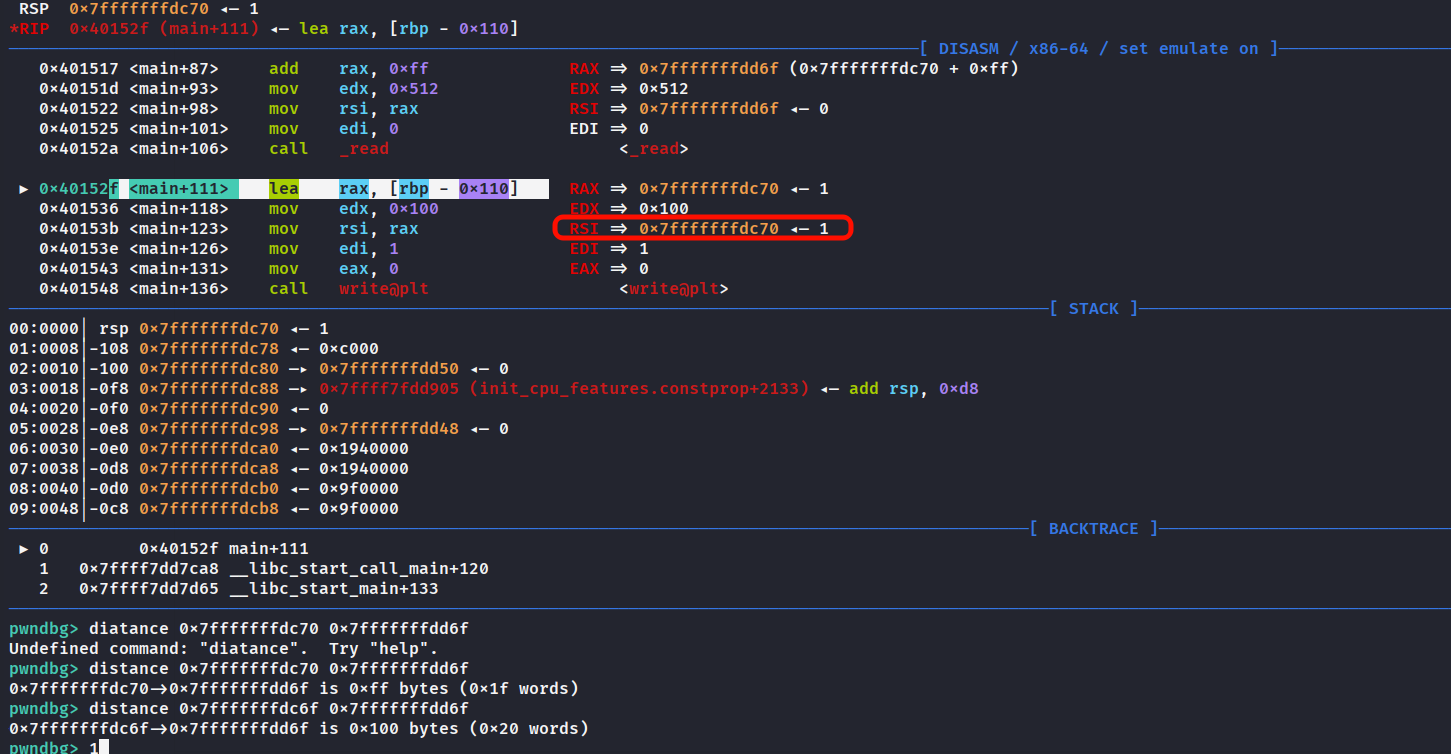
Task: Click the mov edx, 0x100 line at main+118
Action: click(239, 208)
